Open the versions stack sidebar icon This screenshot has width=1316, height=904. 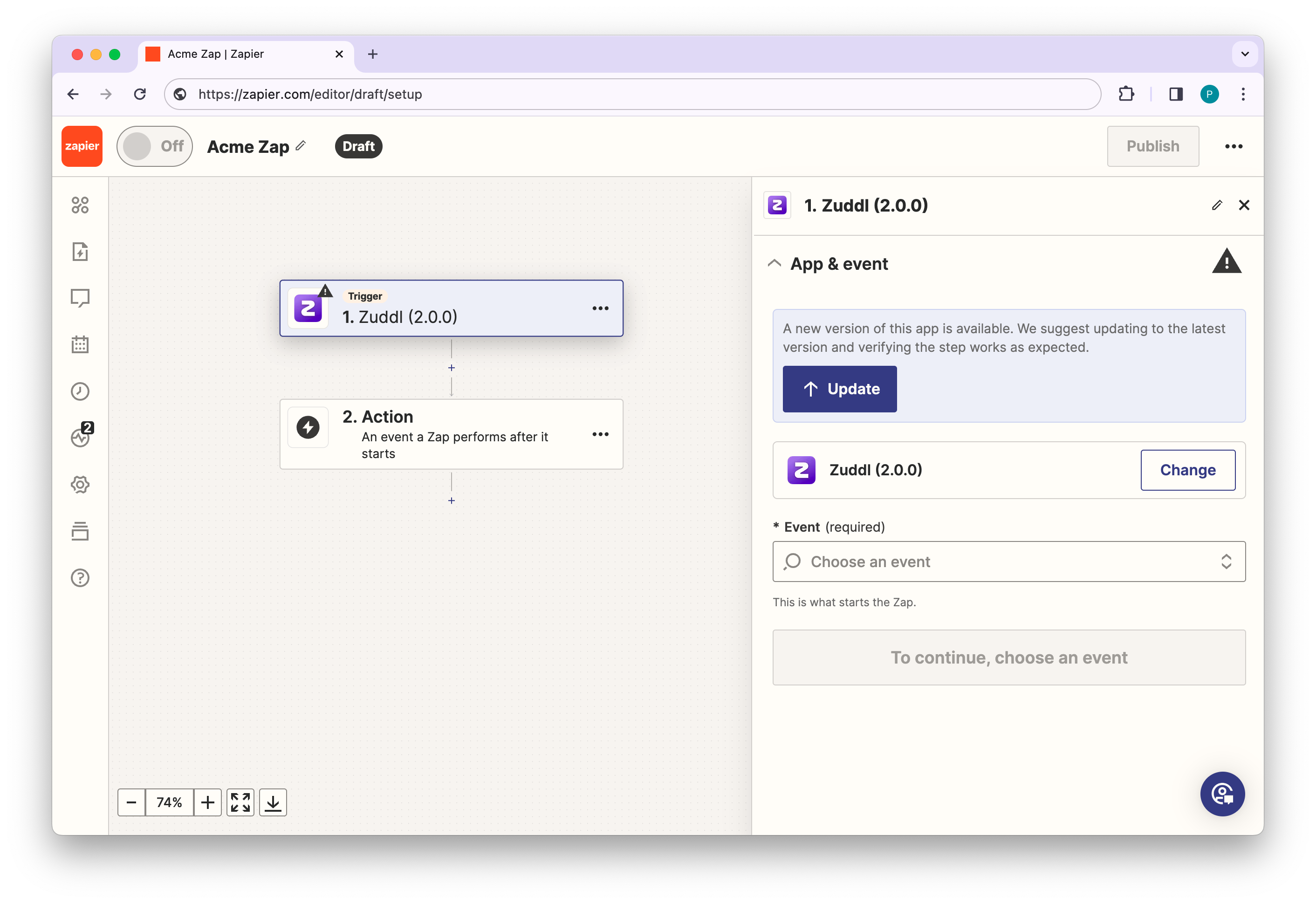coord(80,531)
